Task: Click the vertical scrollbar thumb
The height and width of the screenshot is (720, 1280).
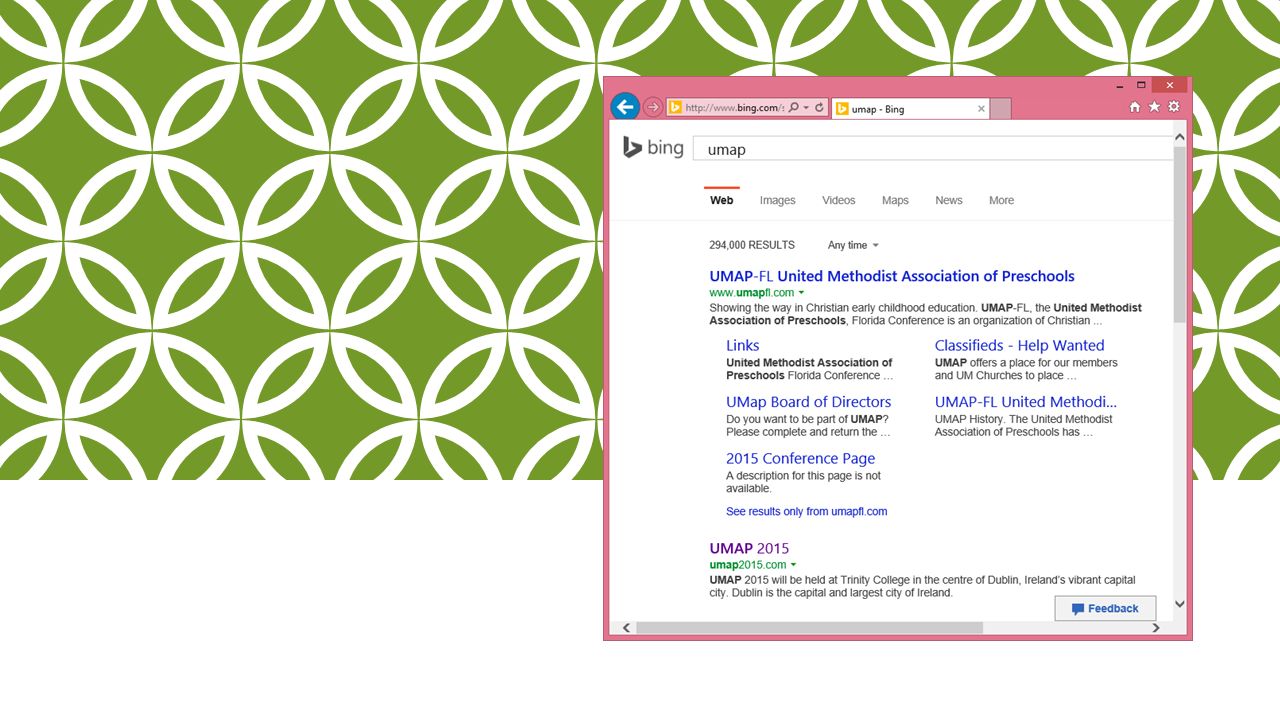Action: (x=1179, y=234)
